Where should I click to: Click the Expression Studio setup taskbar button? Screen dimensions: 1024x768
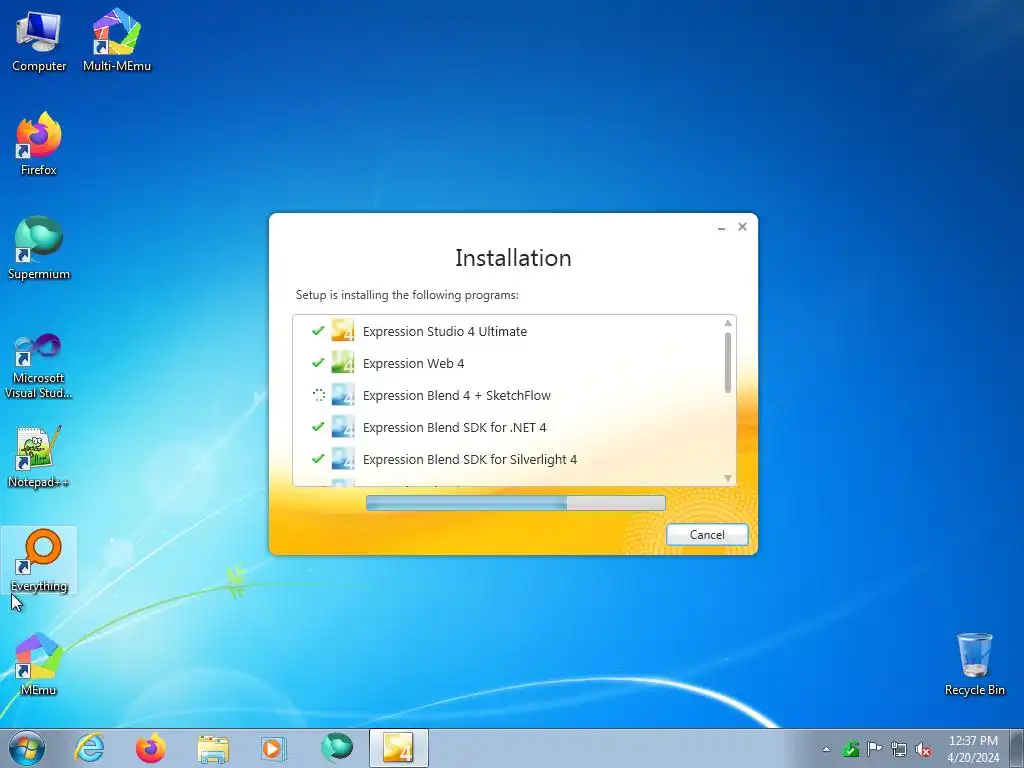(x=398, y=748)
